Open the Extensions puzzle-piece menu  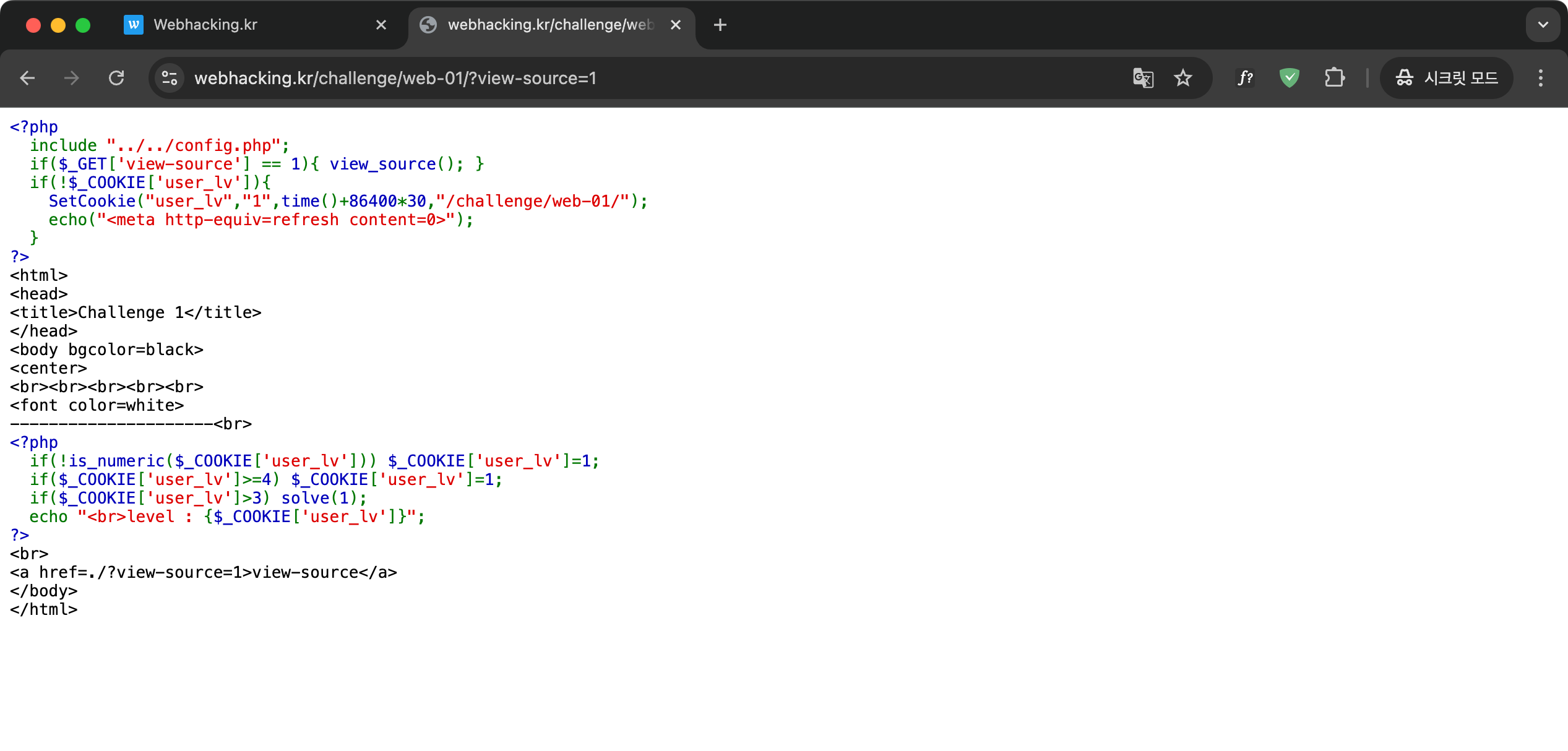(1335, 78)
